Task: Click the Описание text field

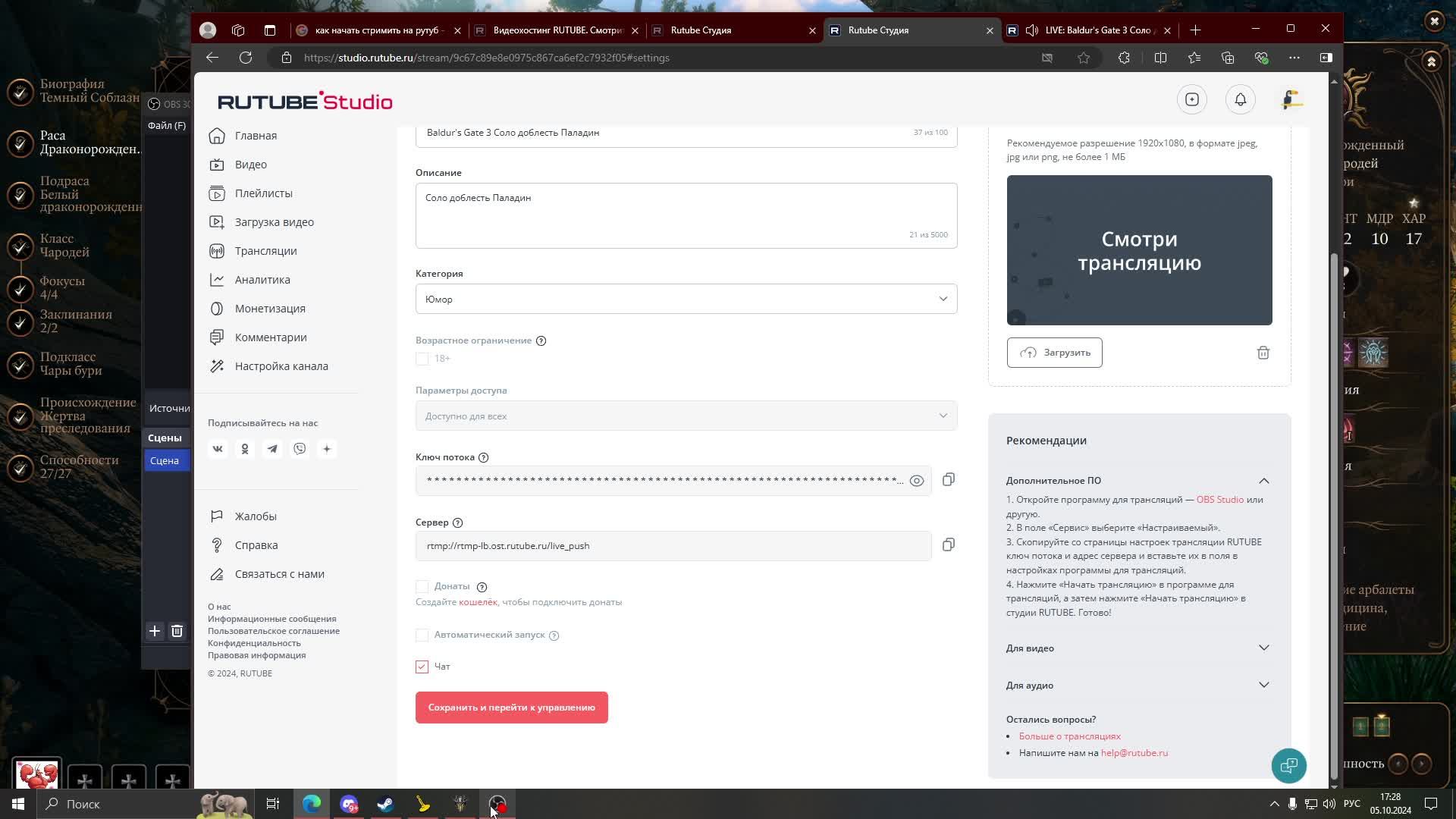Action: tap(686, 215)
